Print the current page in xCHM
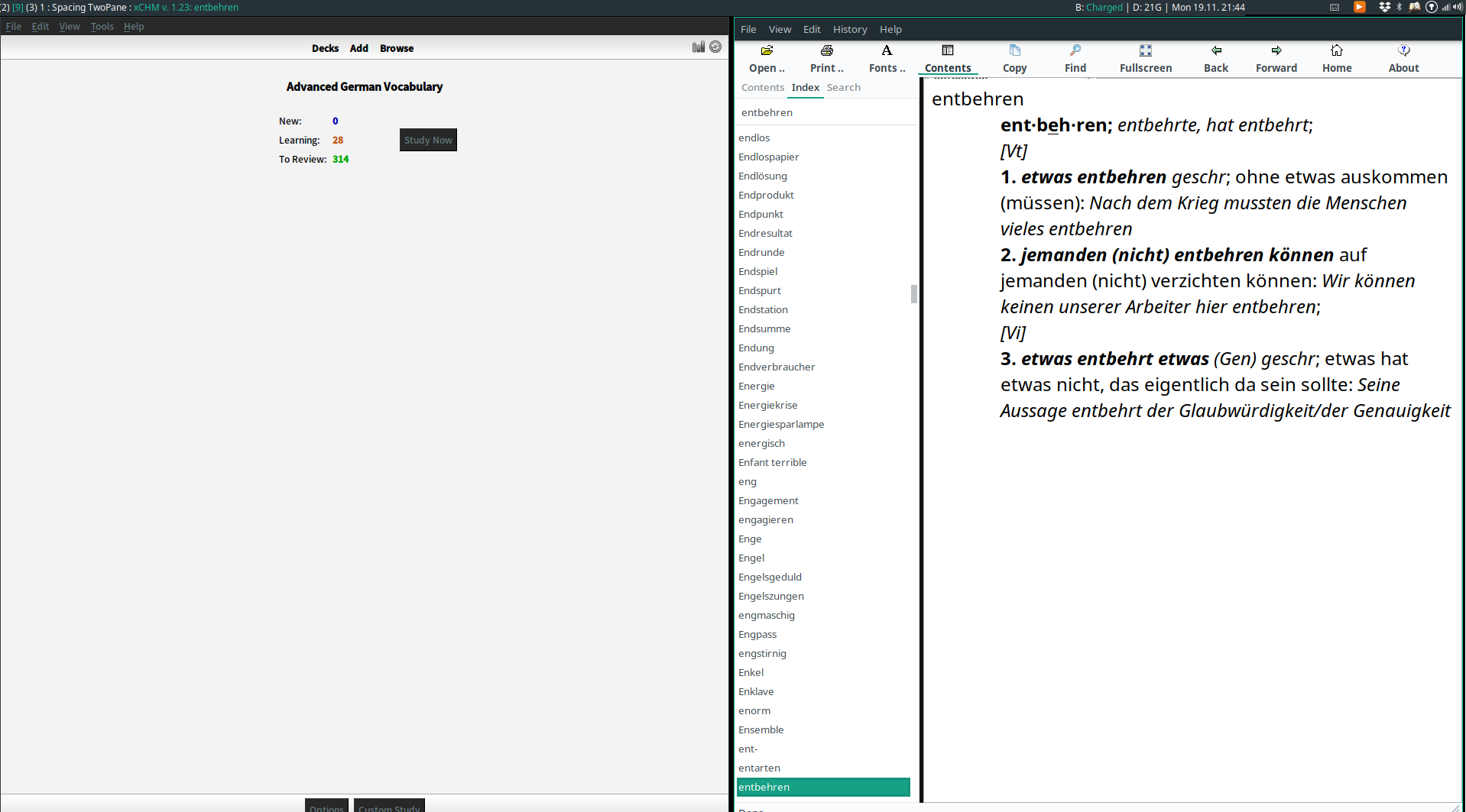 (x=826, y=57)
